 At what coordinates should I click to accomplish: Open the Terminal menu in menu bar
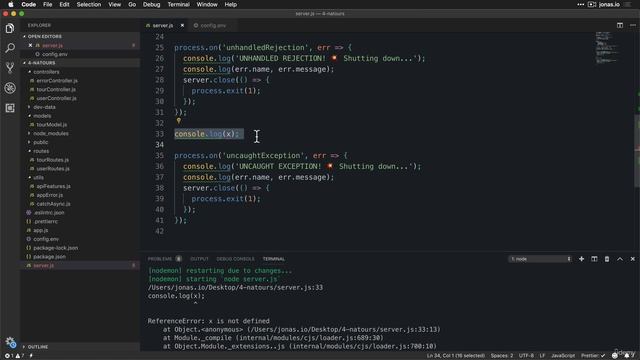[178, 4]
